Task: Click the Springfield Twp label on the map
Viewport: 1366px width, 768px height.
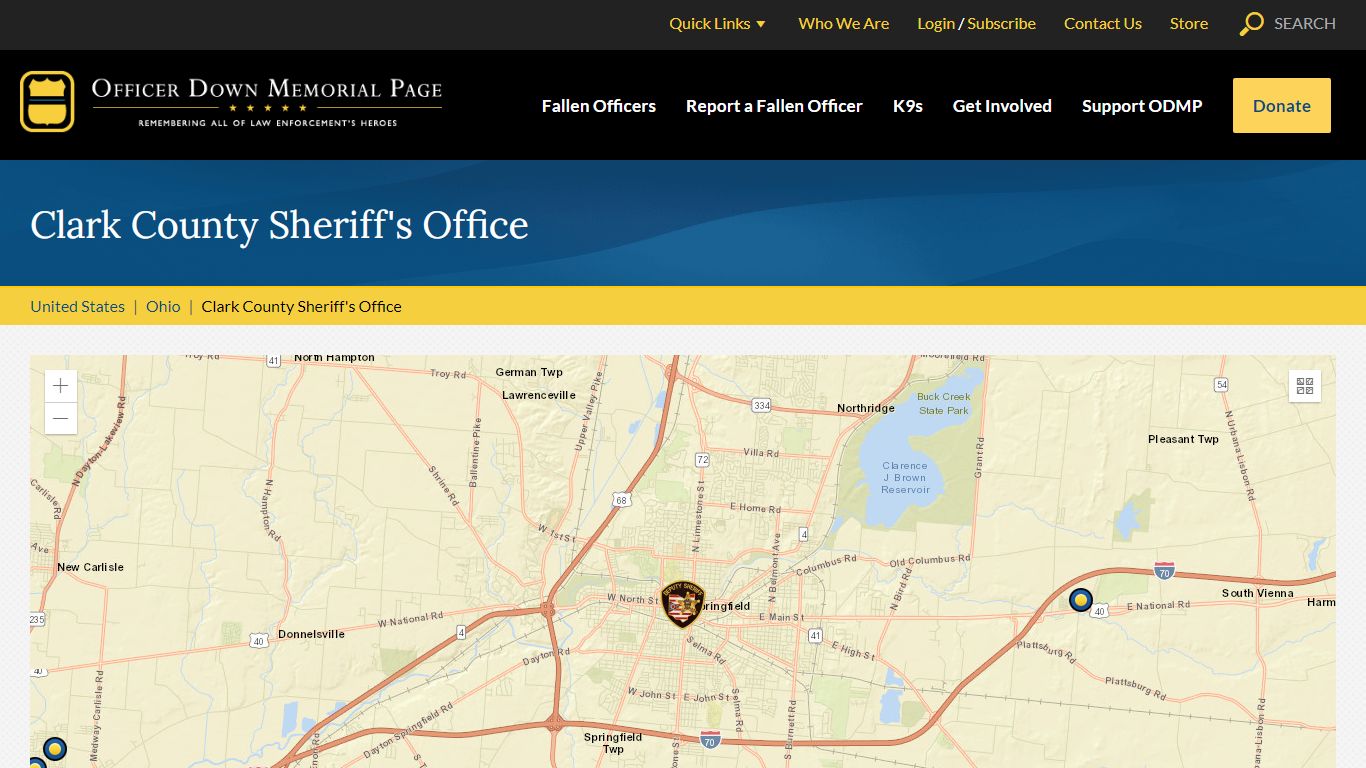Action: pyautogui.click(x=613, y=743)
